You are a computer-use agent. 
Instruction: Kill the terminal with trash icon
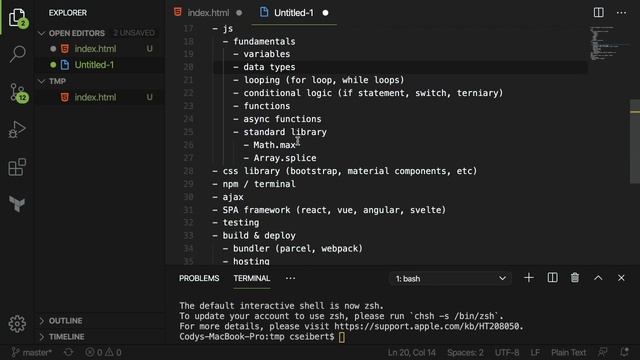(x=575, y=278)
